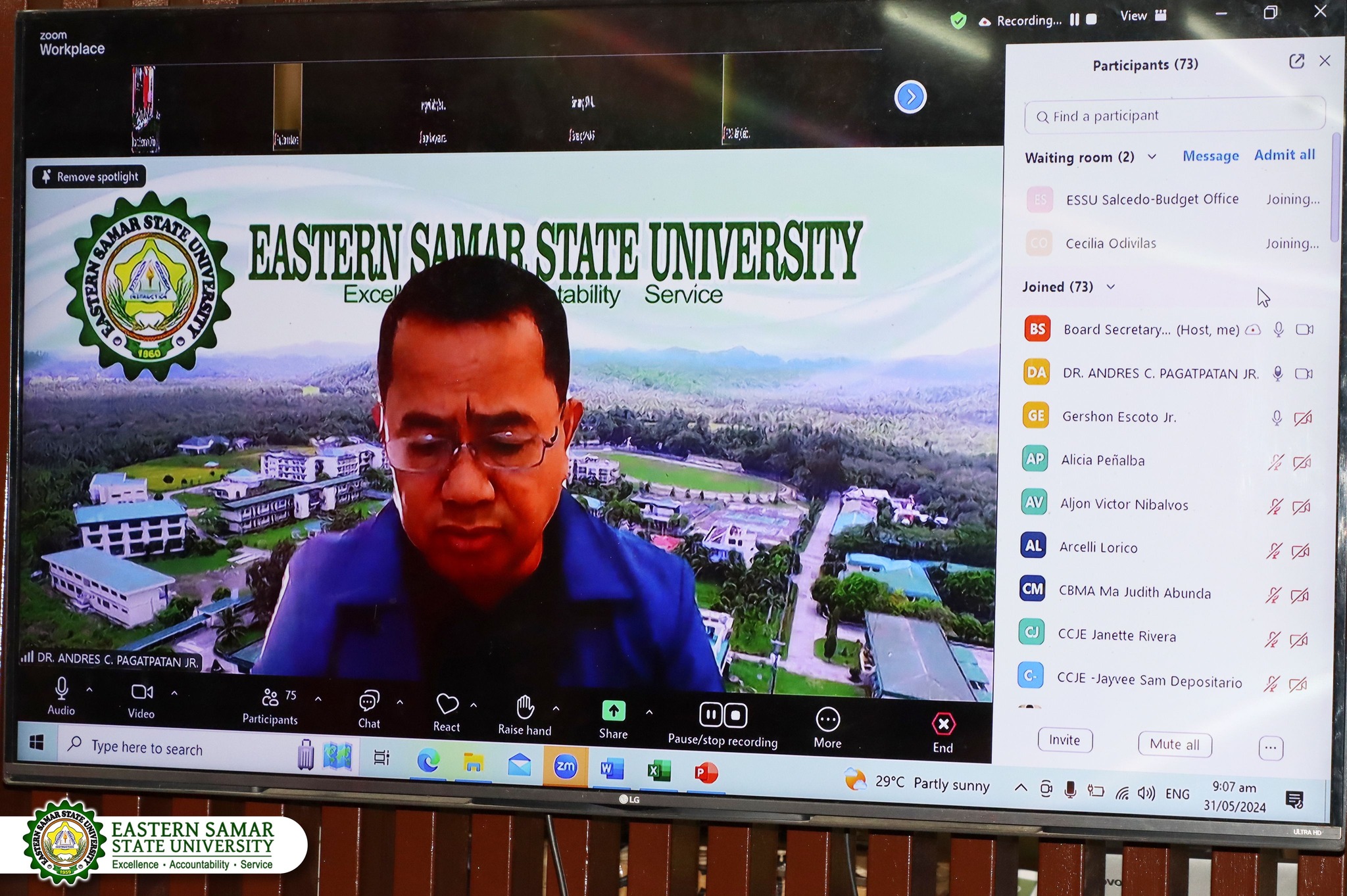Open the More options ellipsis
Screen dimensions: 1347x896
tap(827, 728)
